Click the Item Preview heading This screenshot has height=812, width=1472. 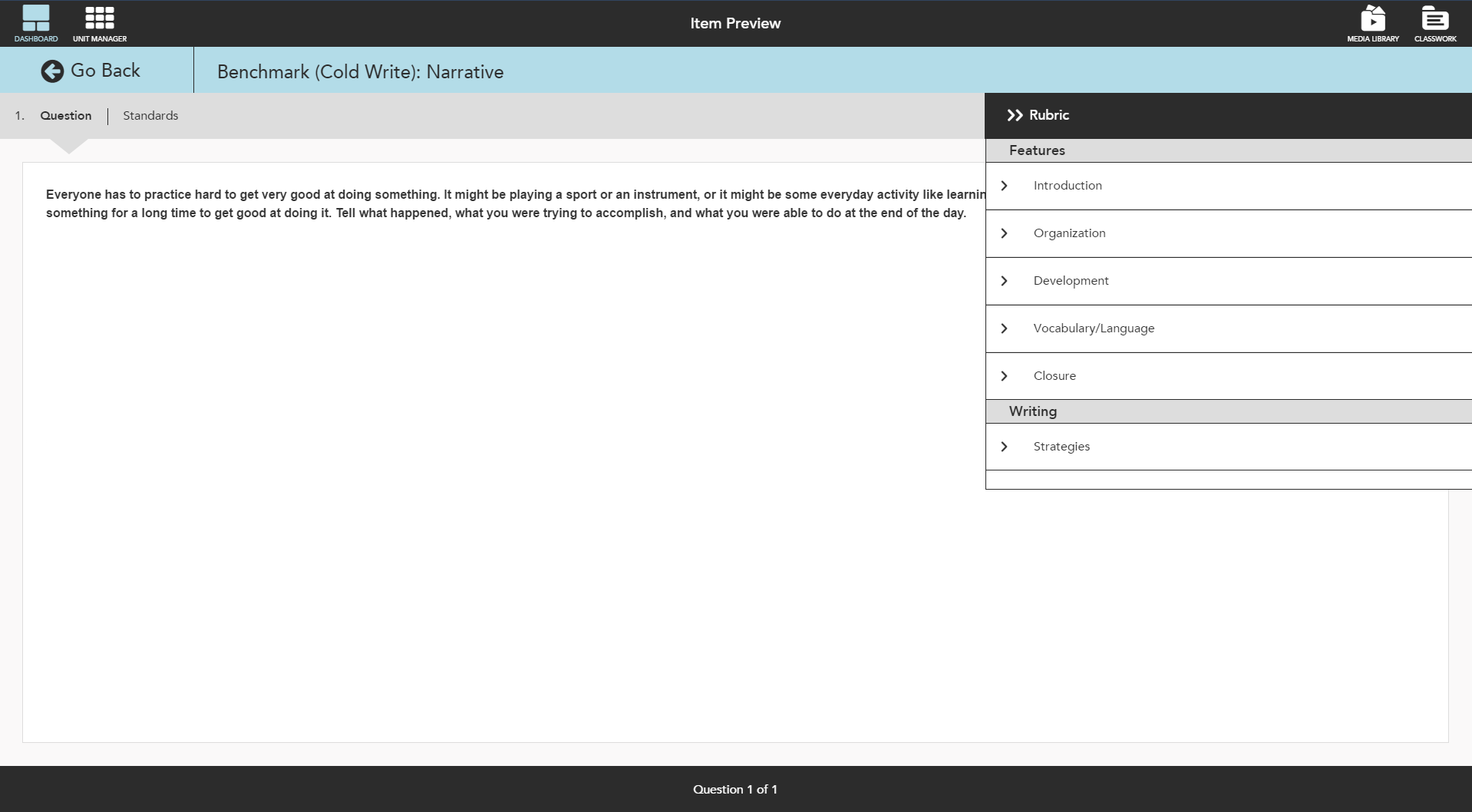(735, 23)
